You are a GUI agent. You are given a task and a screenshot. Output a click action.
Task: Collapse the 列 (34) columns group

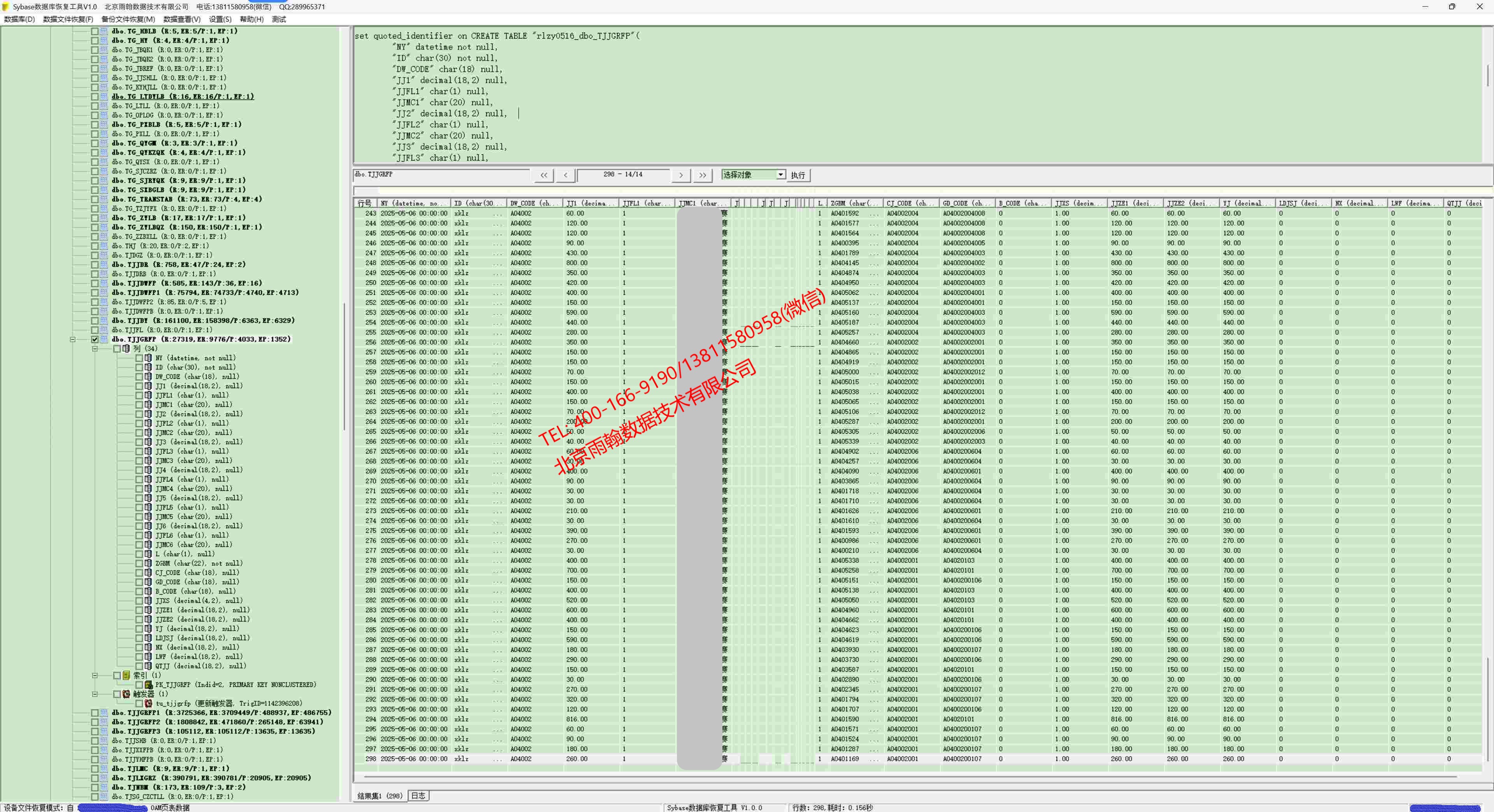[x=95, y=349]
